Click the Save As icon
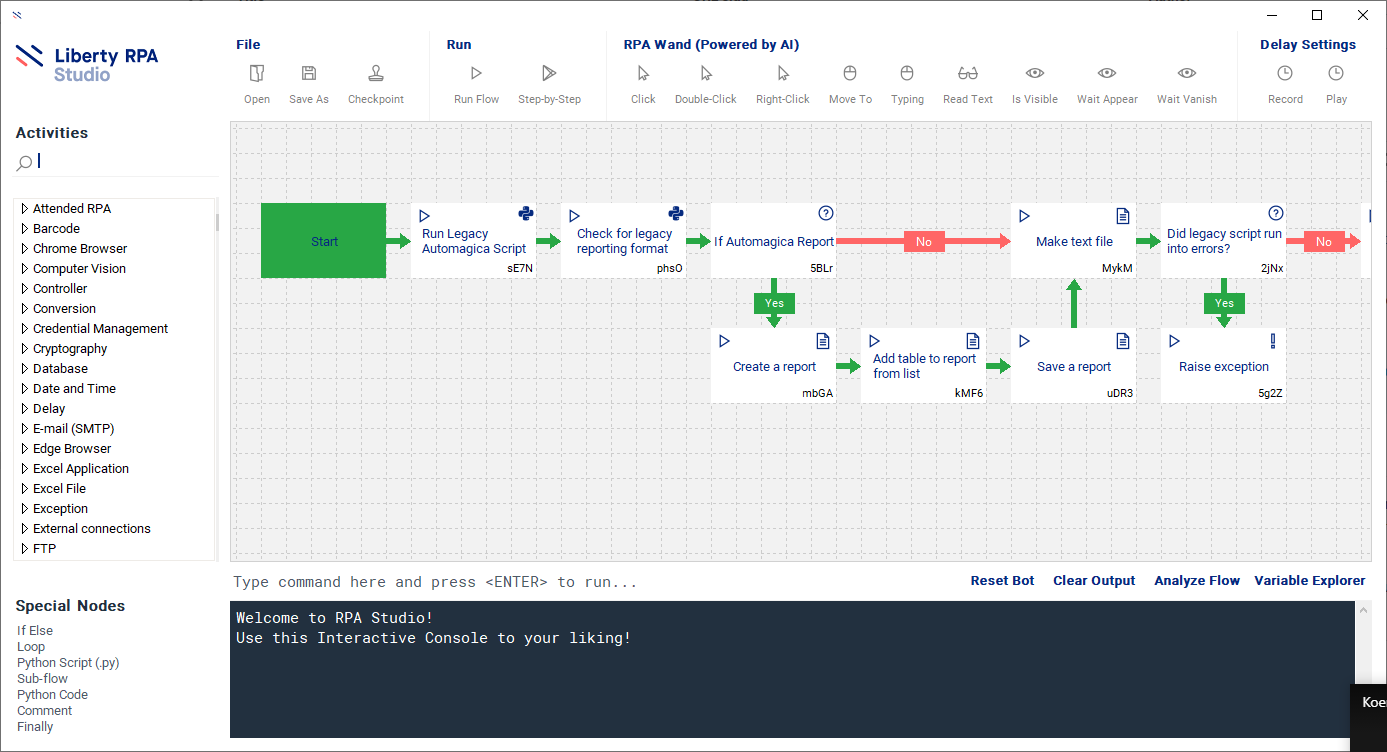Viewport: 1387px width, 752px height. [309, 74]
